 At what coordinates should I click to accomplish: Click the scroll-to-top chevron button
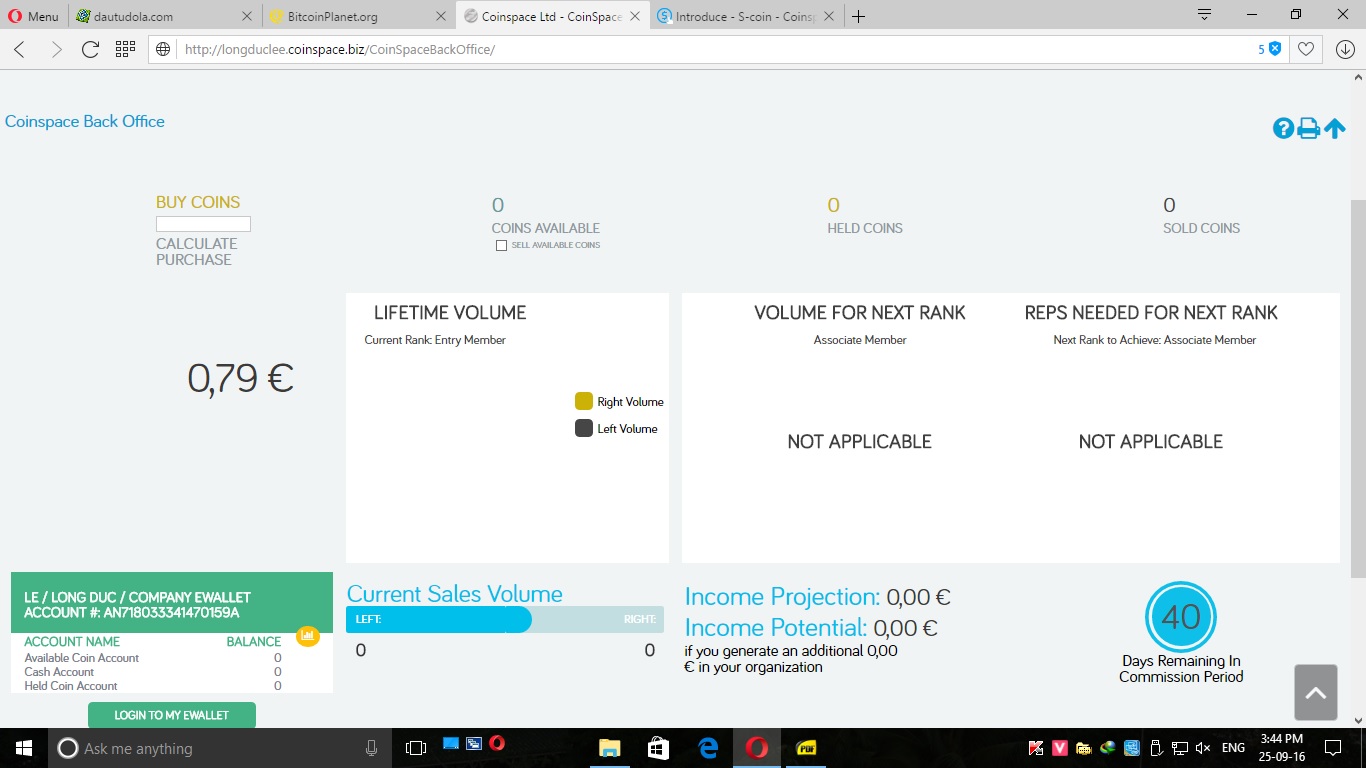tap(1315, 692)
